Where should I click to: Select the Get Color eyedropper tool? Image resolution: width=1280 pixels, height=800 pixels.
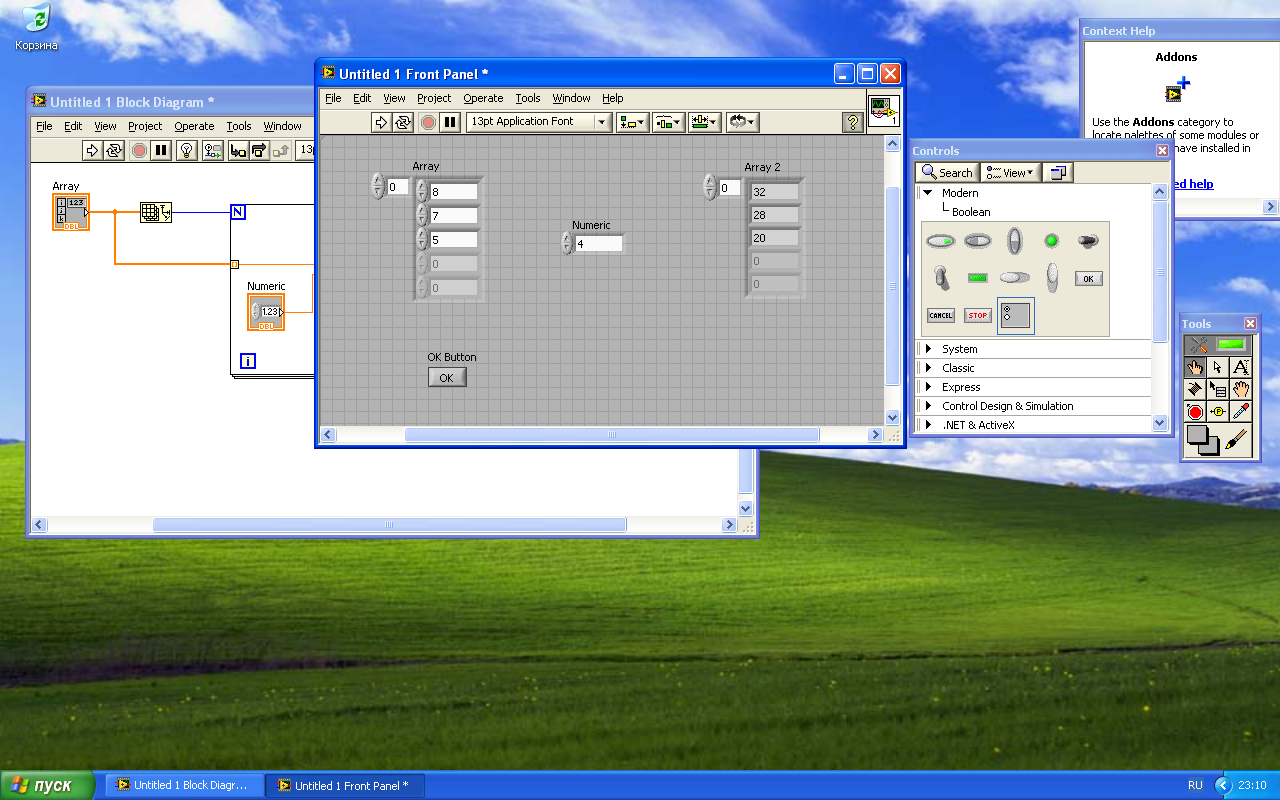pos(1241,412)
